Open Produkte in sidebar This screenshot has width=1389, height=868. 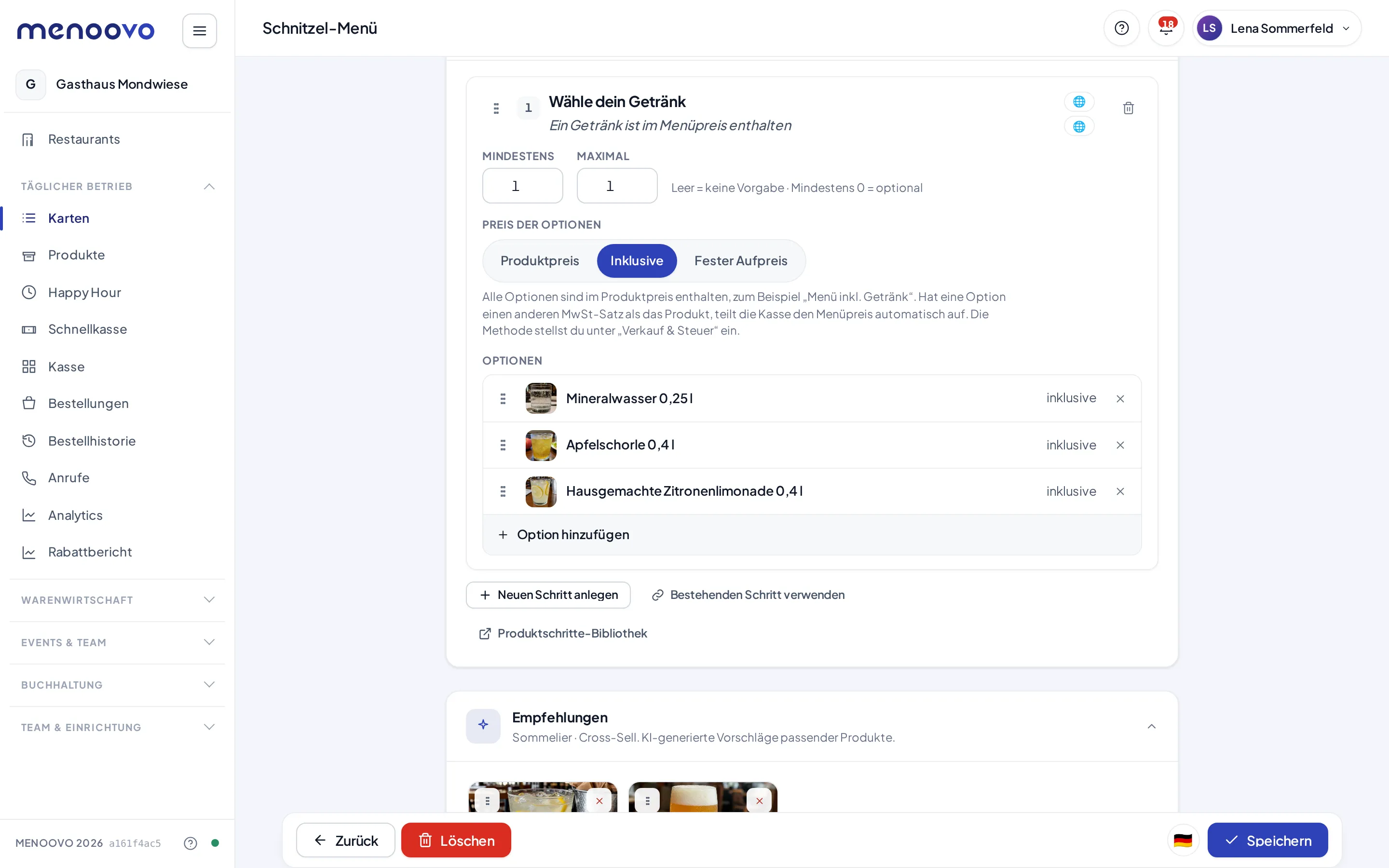coord(76,255)
